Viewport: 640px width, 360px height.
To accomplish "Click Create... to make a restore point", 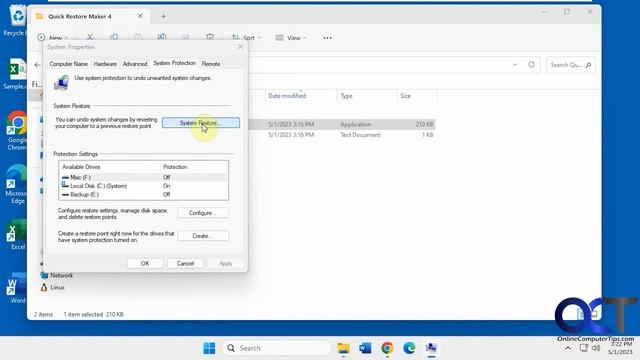I will 203,236.
